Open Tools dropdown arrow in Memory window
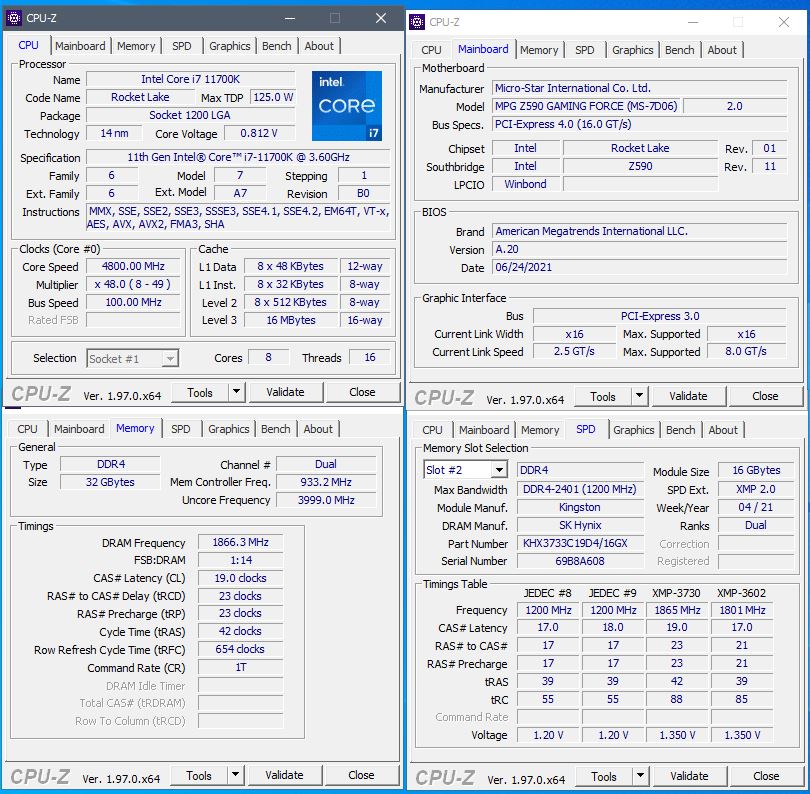This screenshot has height=794, width=810. tap(235, 775)
